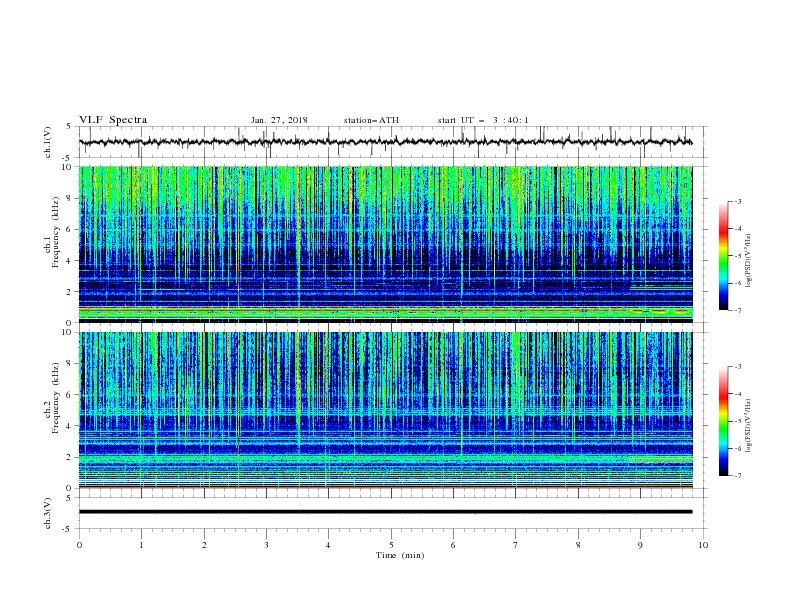Click the "4" kHz tick on ch.2 spectrogram
The width and height of the screenshot is (792, 612).
click(70, 426)
